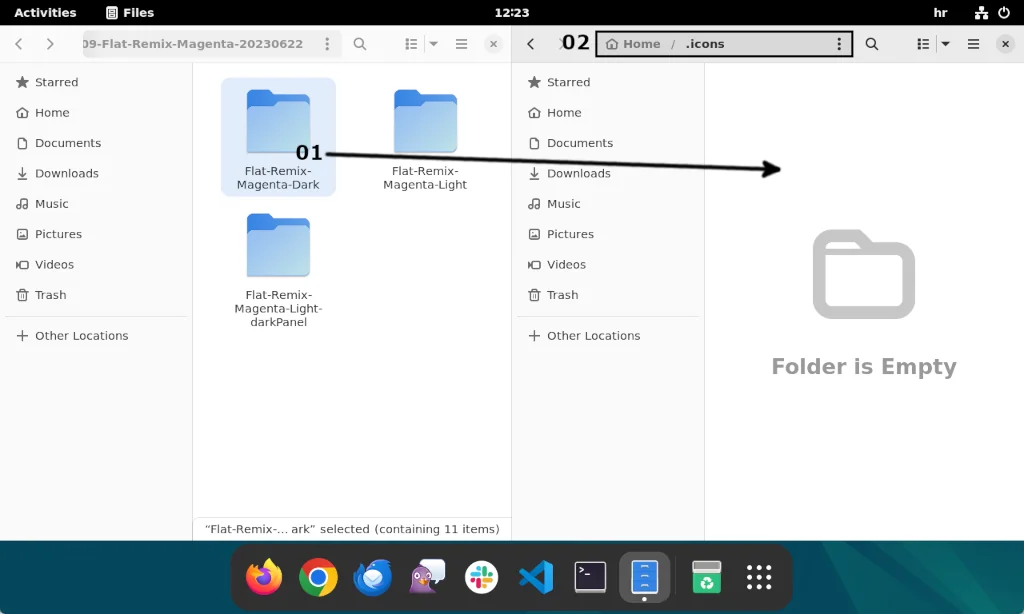Image resolution: width=1024 pixels, height=614 pixels.
Task: Open Trash from the right sidebar
Action: 562,294
